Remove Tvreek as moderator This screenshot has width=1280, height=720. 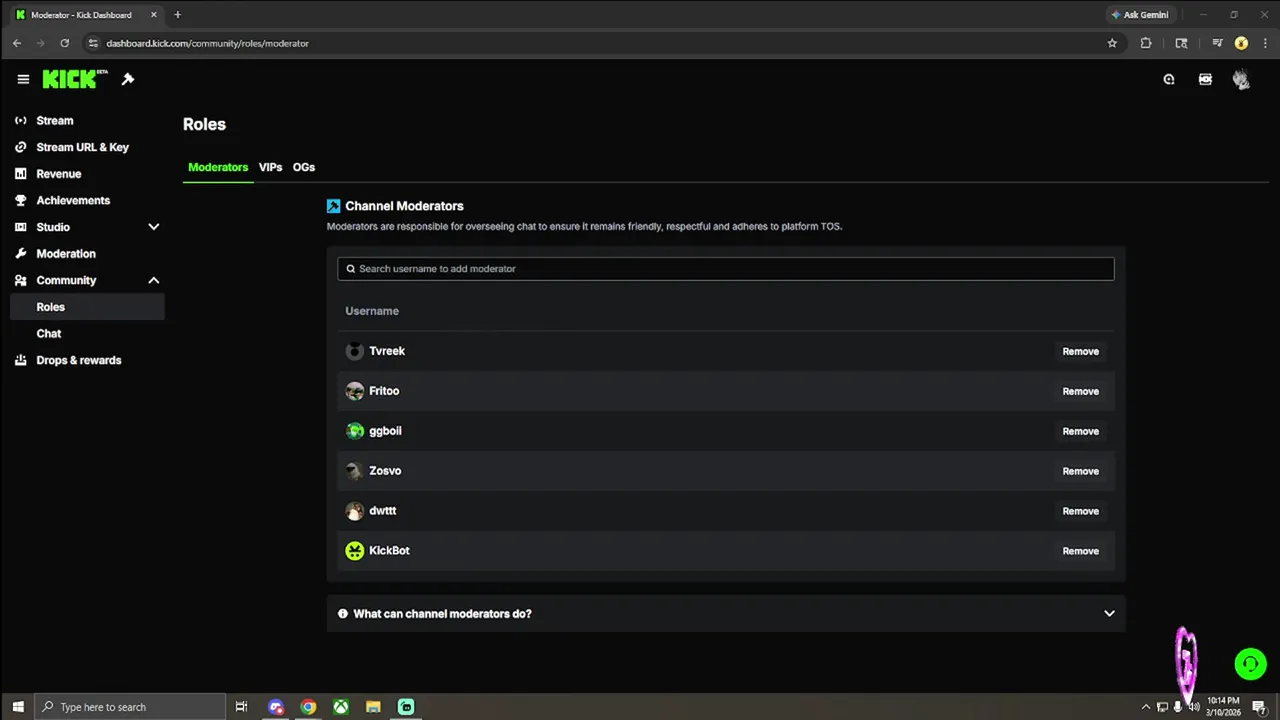(x=1080, y=352)
